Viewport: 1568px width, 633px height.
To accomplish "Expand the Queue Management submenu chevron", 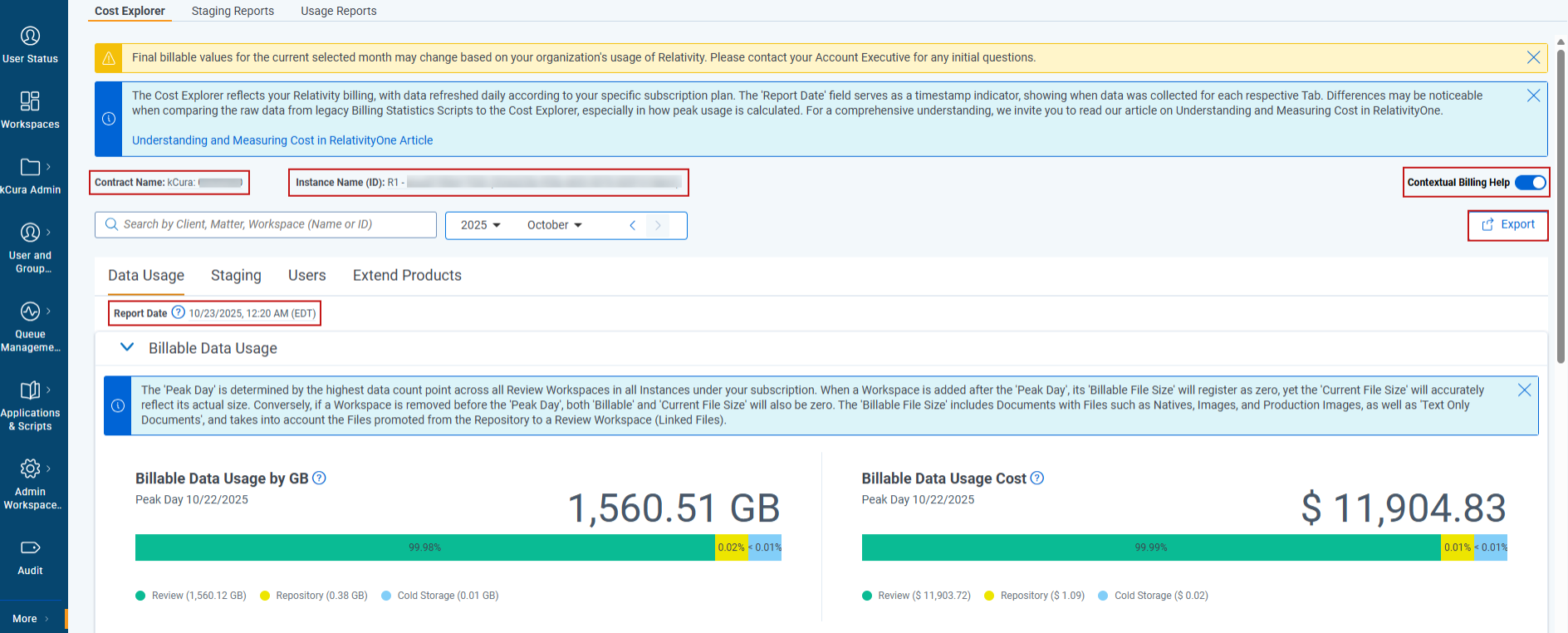I will click(x=48, y=312).
